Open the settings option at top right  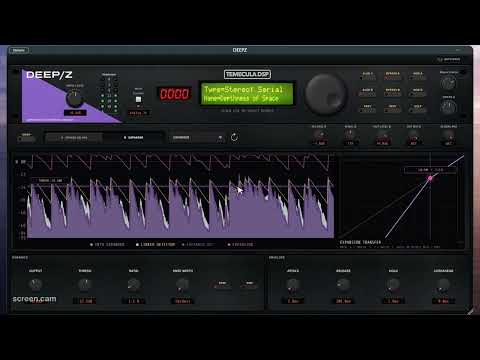pos(449,59)
